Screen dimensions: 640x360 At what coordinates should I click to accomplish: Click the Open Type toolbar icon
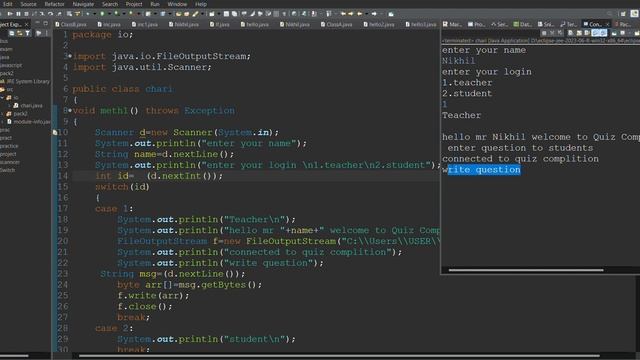pyautogui.click(x=178, y=13)
